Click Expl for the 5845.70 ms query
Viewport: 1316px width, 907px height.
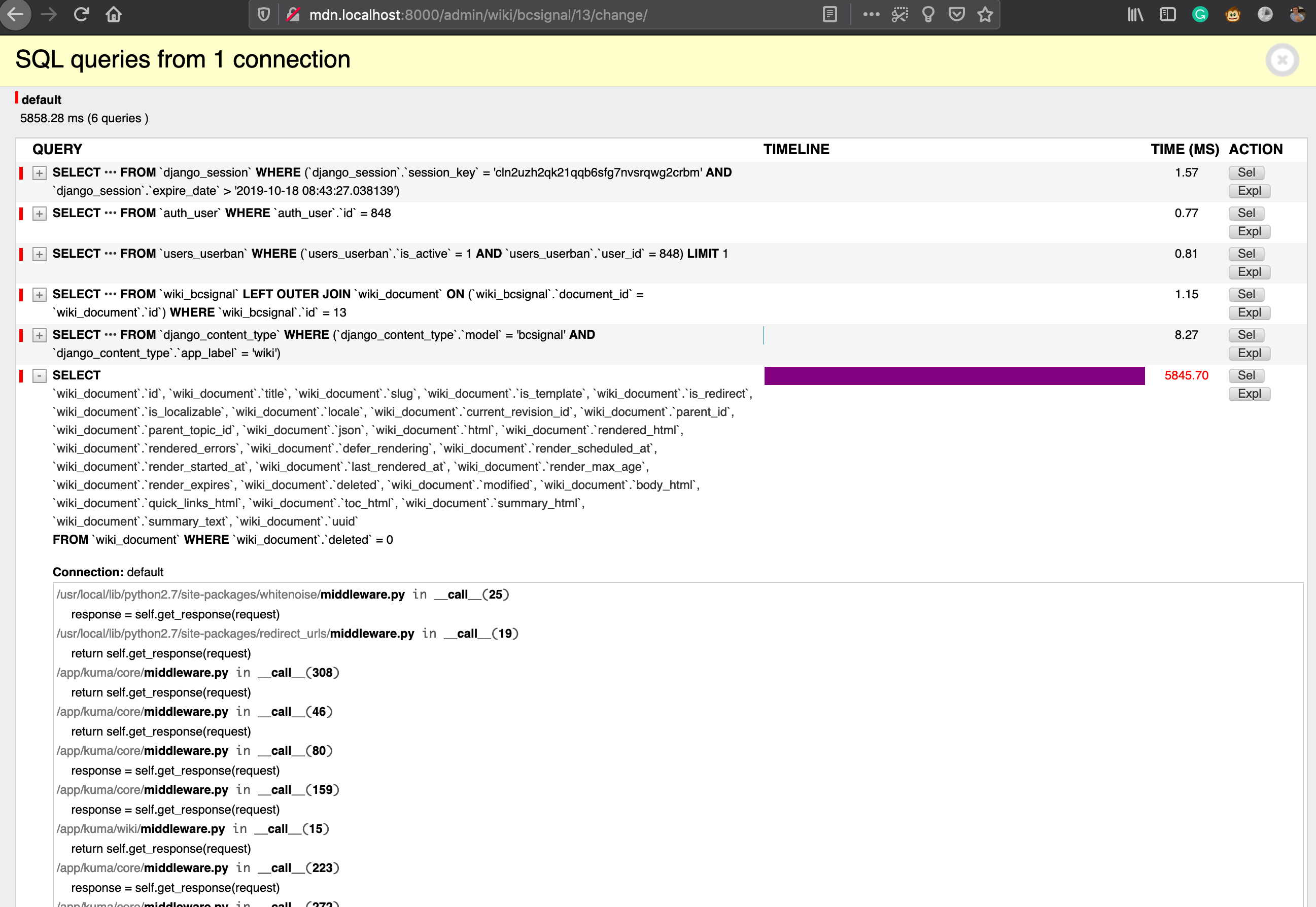pos(1249,394)
